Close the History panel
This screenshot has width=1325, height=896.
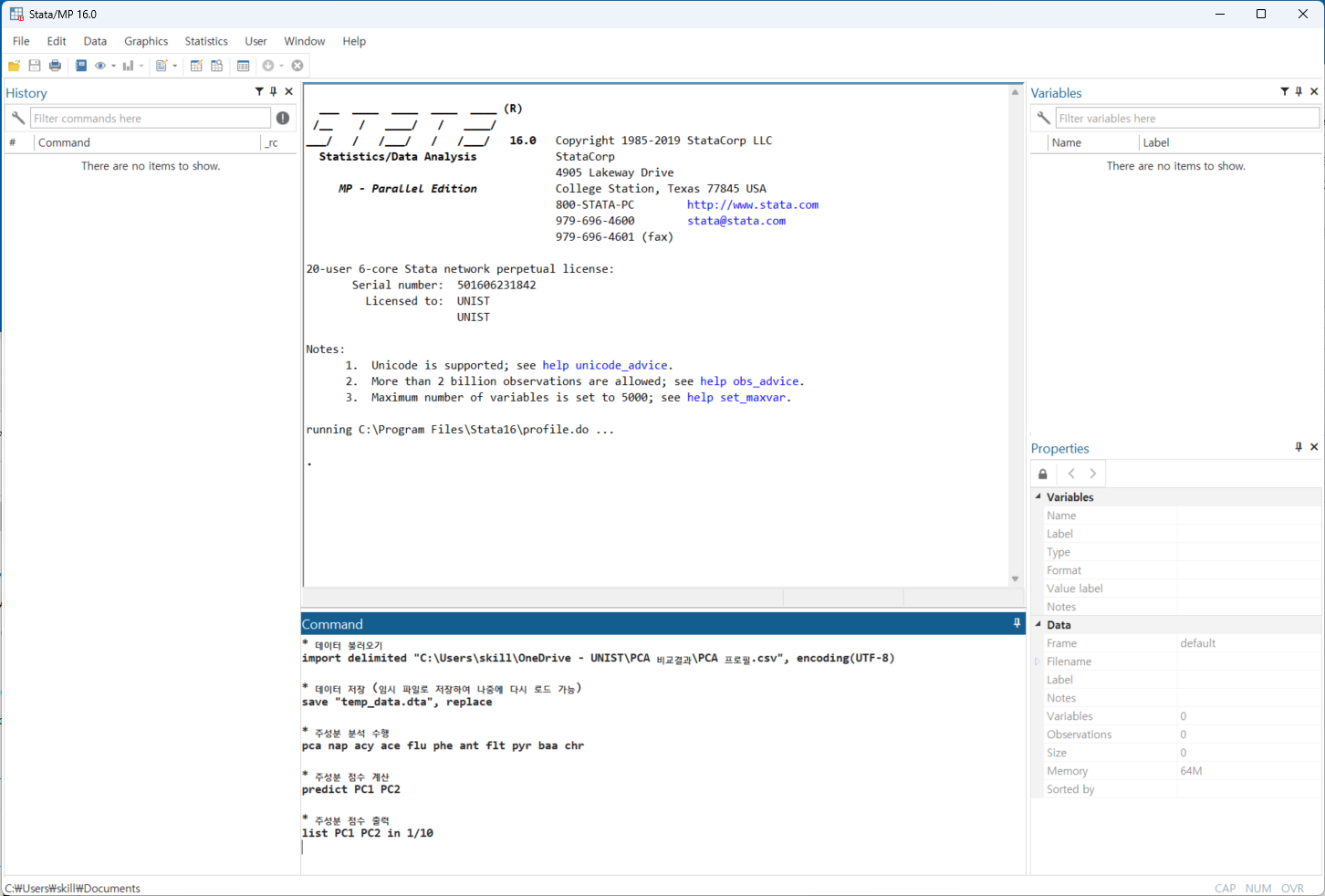coord(289,91)
